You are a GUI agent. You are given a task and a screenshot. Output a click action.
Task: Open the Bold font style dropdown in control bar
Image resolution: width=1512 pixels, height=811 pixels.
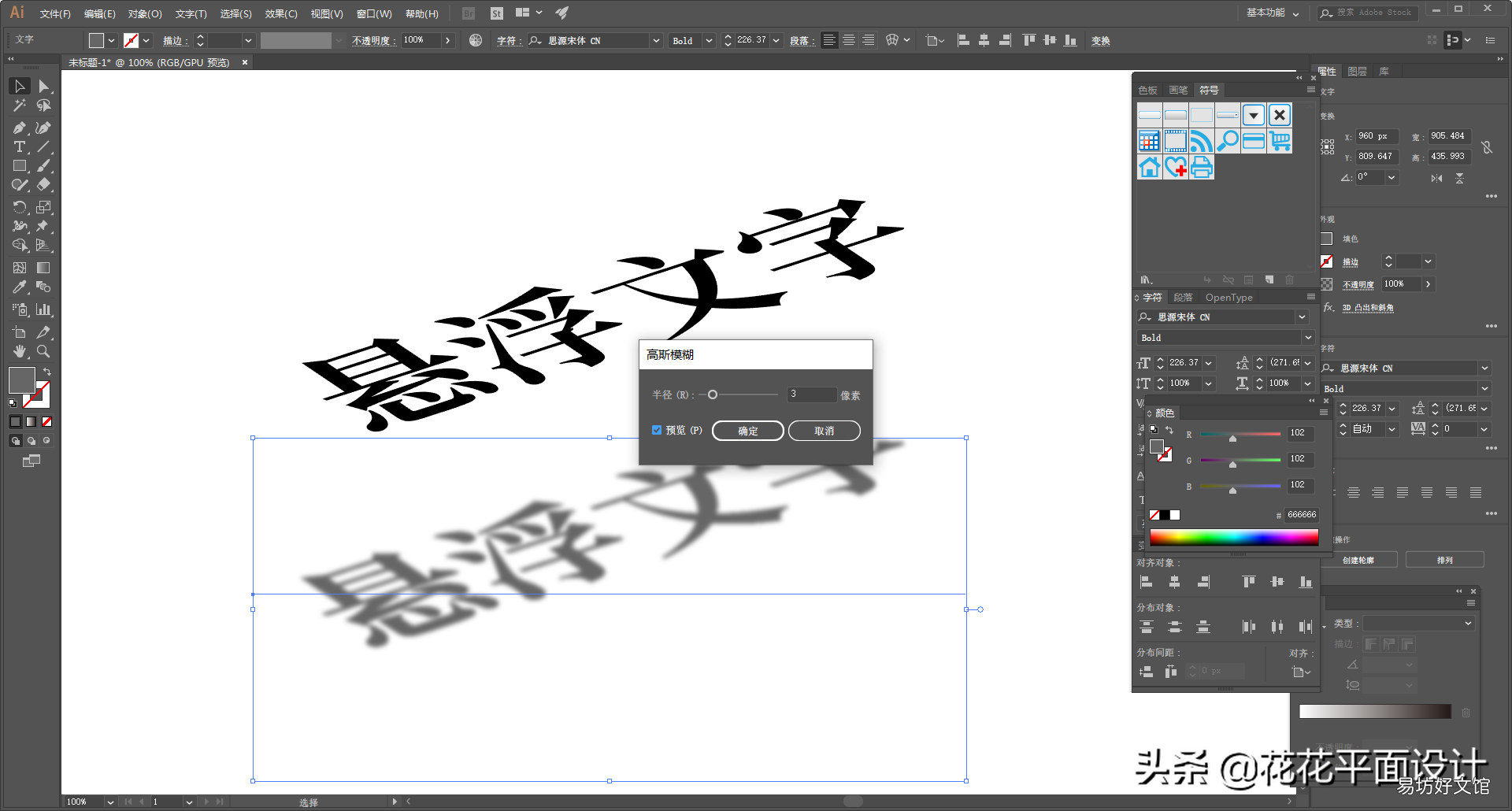click(709, 41)
